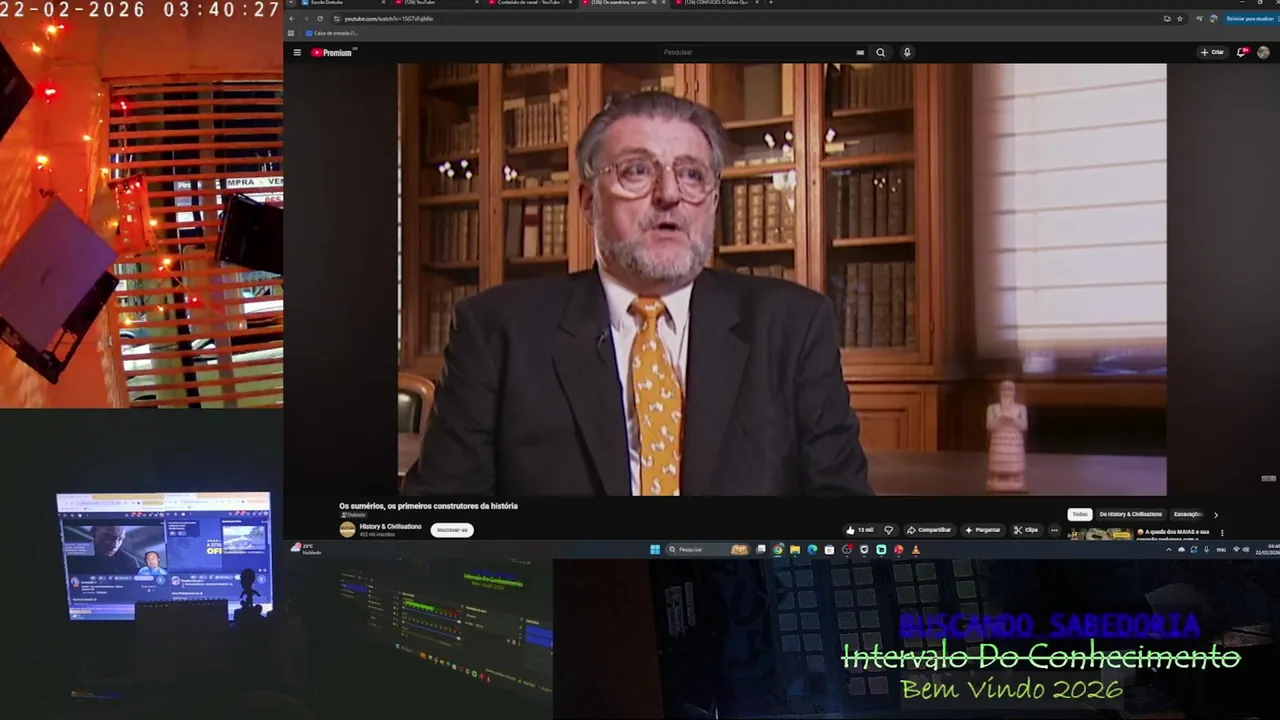1280x720 pixels.
Task: Start voice search with the microphone icon
Action: (x=907, y=52)
